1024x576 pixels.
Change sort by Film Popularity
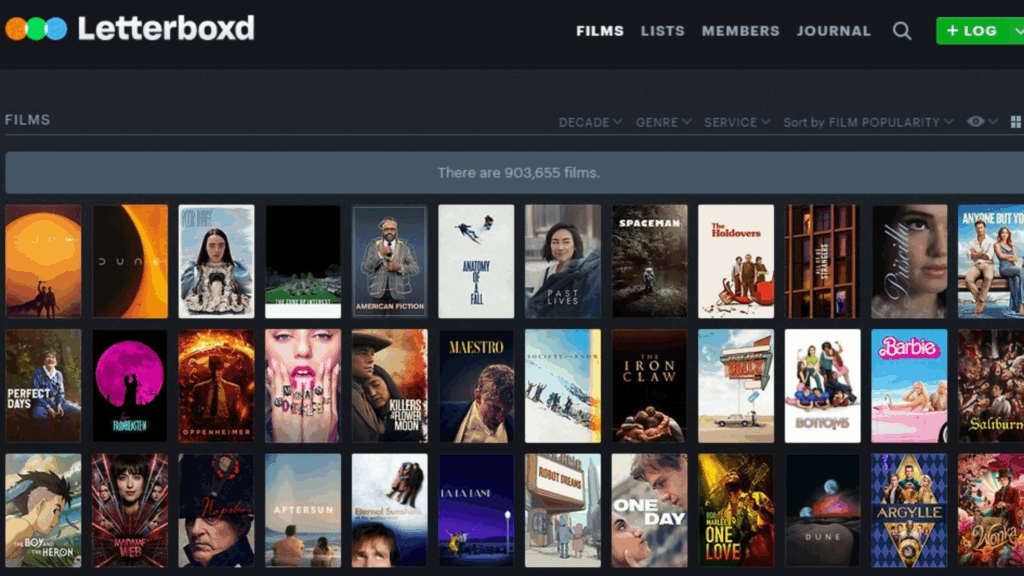tap(868, 122)
